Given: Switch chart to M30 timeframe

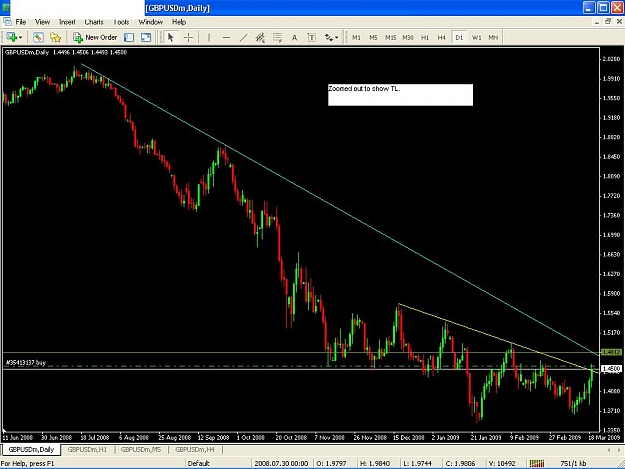Looking at the screenshot, I should coord(408,37).
